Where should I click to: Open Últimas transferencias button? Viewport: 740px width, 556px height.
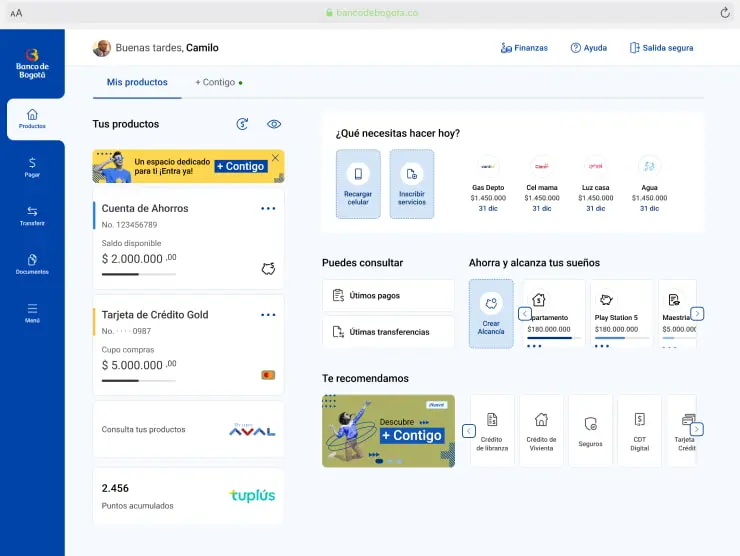click(388, 331)
